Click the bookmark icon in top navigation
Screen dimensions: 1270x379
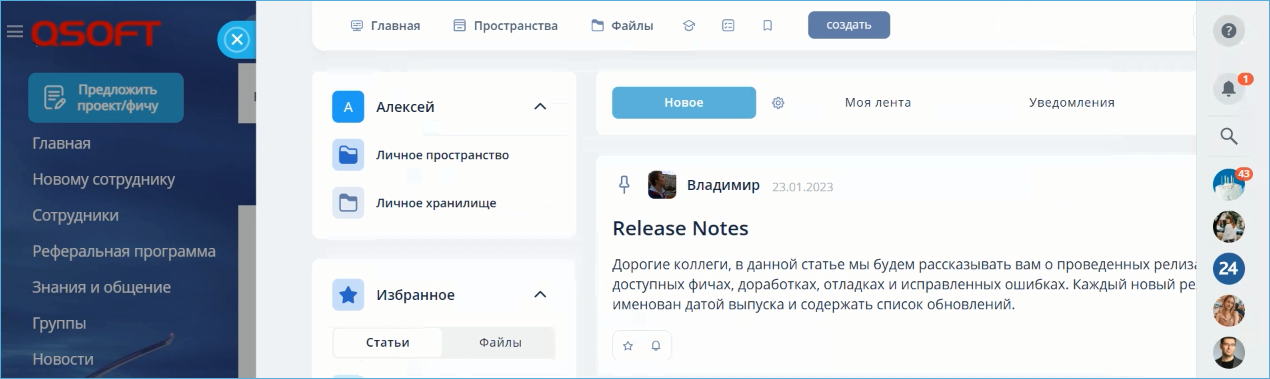(x=767, y=26)
